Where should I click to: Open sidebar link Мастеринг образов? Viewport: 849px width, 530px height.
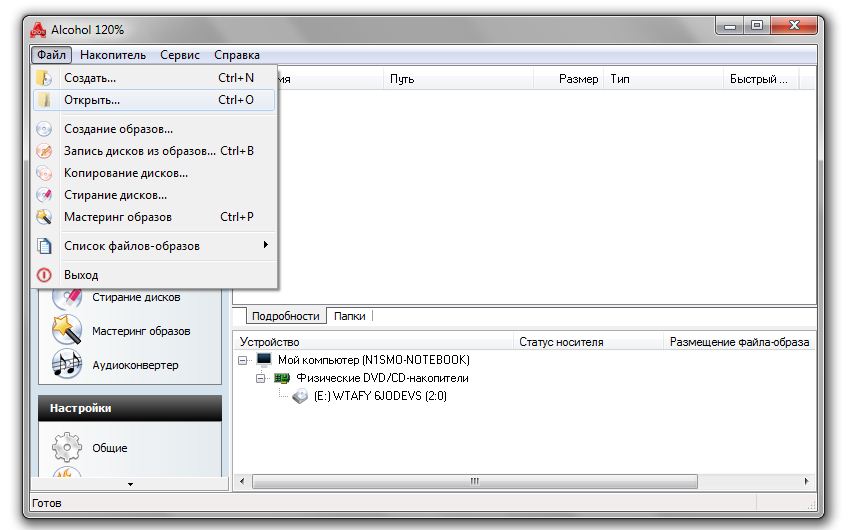click(x=141, y=331)
